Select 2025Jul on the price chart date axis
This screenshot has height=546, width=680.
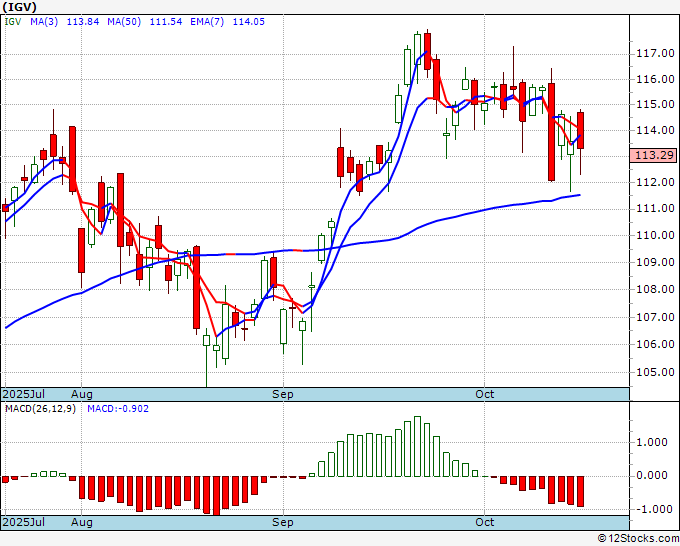click(x=24, y=394)
